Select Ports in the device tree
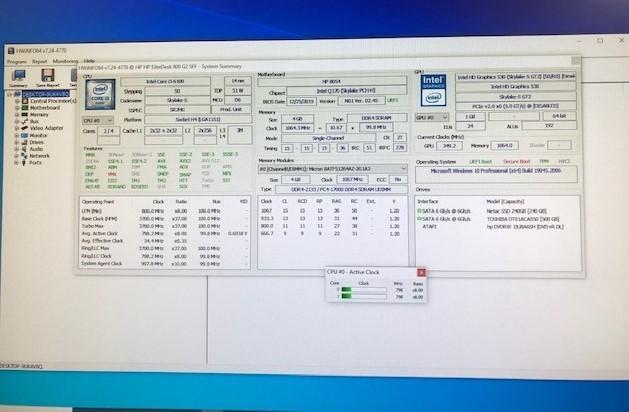The height and width of the screenshot is (412, 629). coord(36,163)
